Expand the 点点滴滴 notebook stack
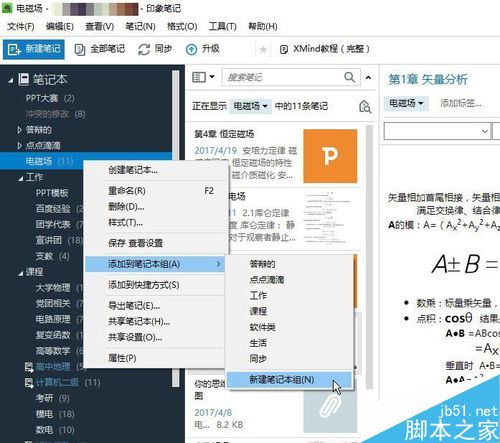This screenshot has height=443, width=500. (20, 145)
